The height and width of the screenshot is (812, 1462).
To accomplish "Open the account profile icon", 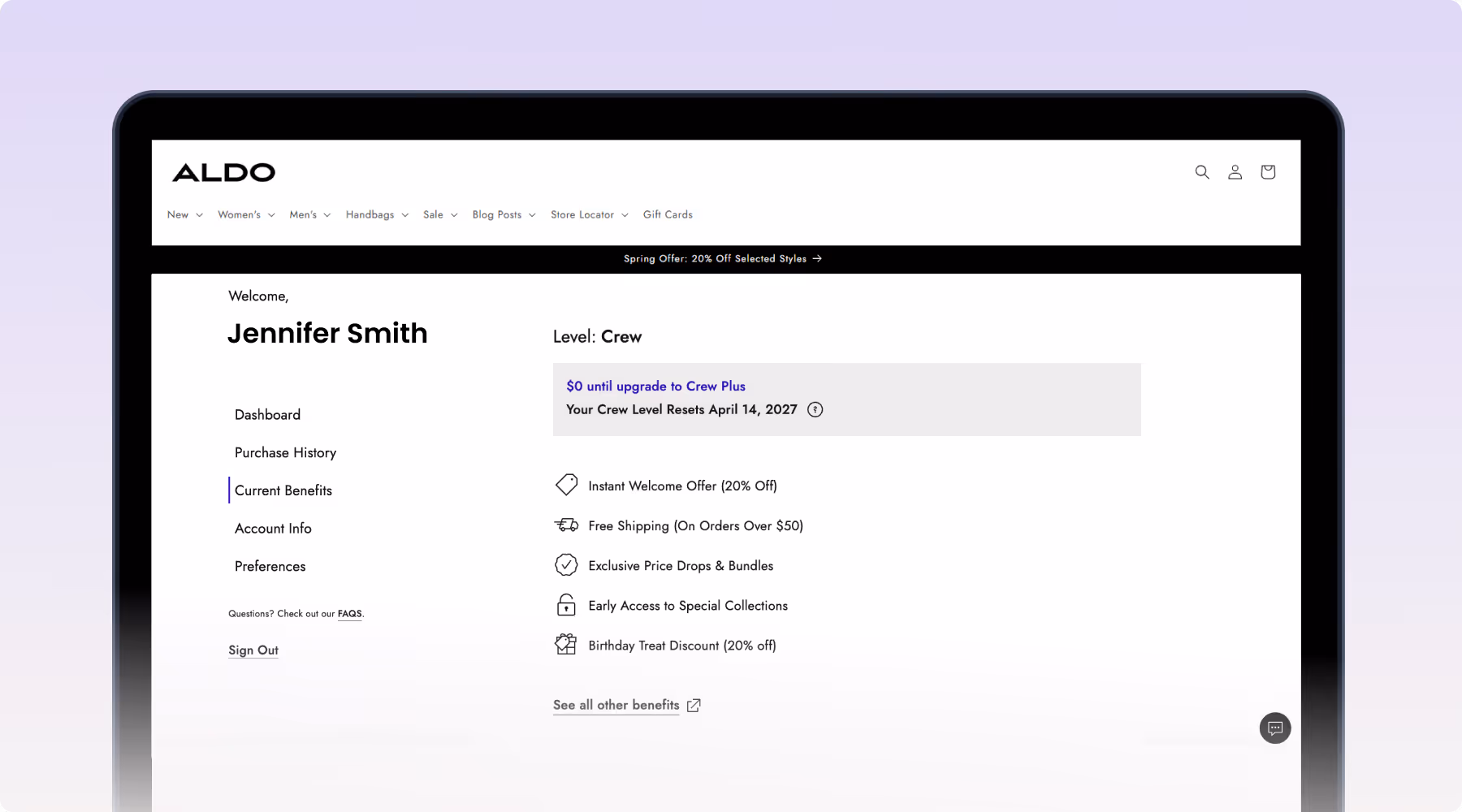I will [x=1235, y=172].
